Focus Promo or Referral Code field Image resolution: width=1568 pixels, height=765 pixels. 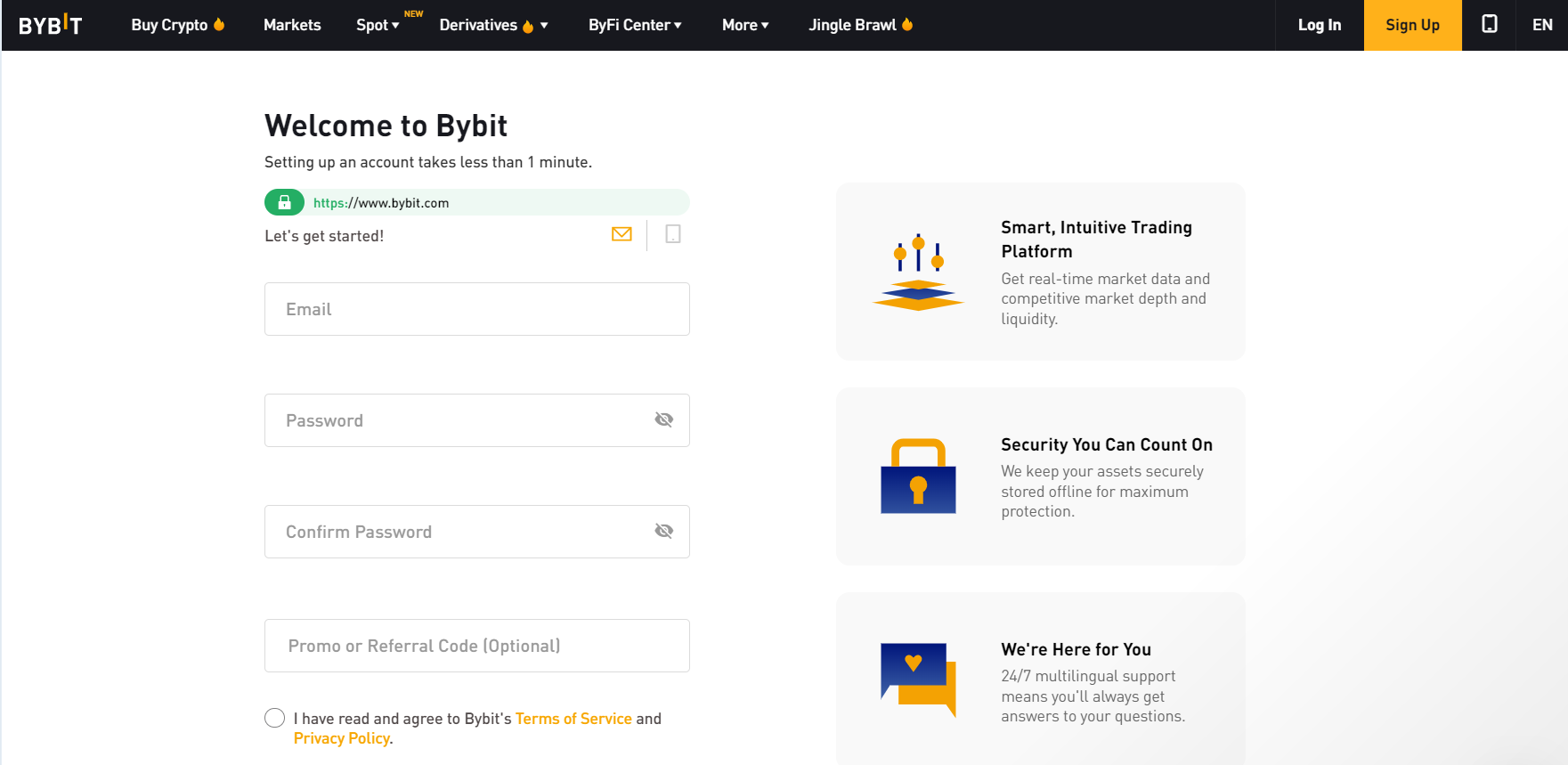click(477, 646)
